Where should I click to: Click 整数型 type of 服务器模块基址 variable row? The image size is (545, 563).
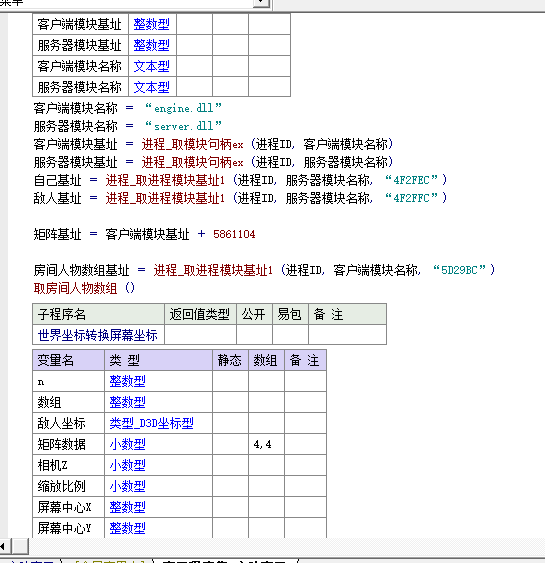[152, 45]
